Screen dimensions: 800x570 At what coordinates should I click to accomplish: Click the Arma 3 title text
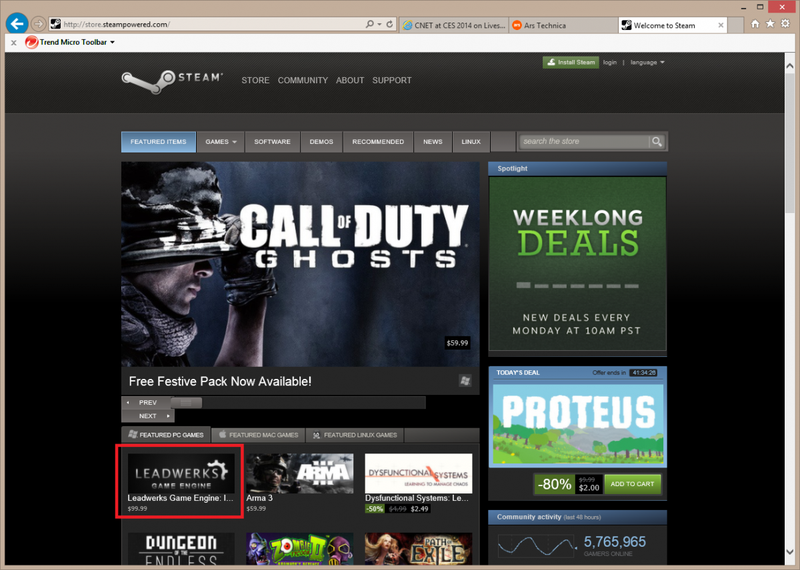259,498
